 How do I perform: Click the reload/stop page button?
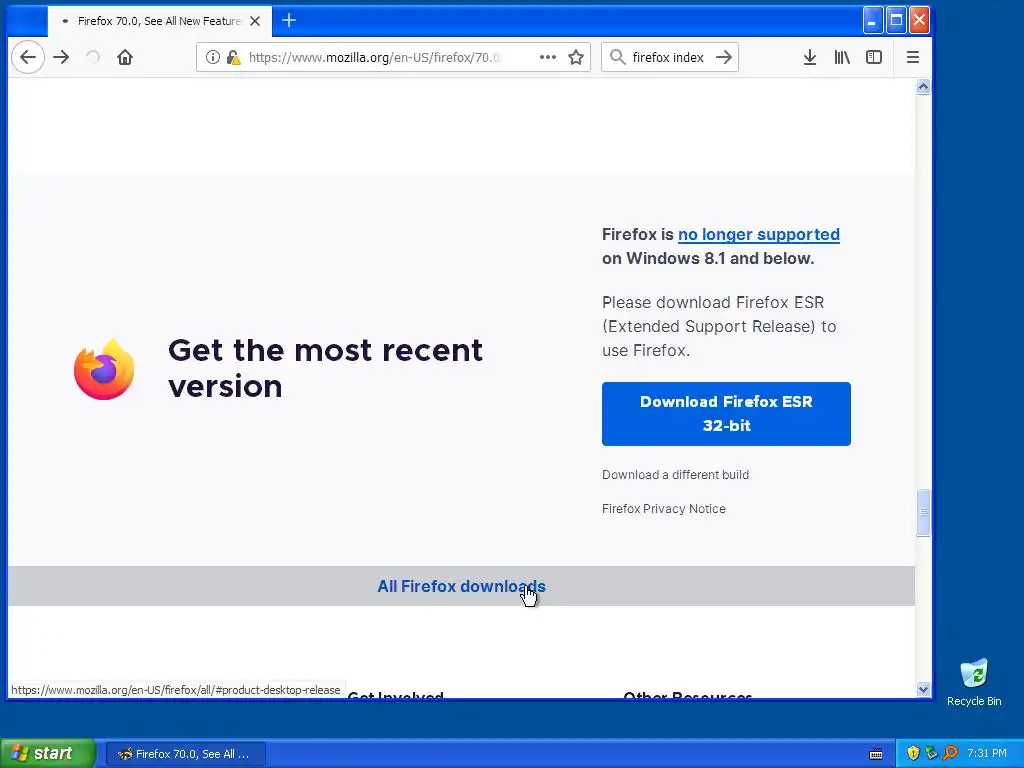93,57
